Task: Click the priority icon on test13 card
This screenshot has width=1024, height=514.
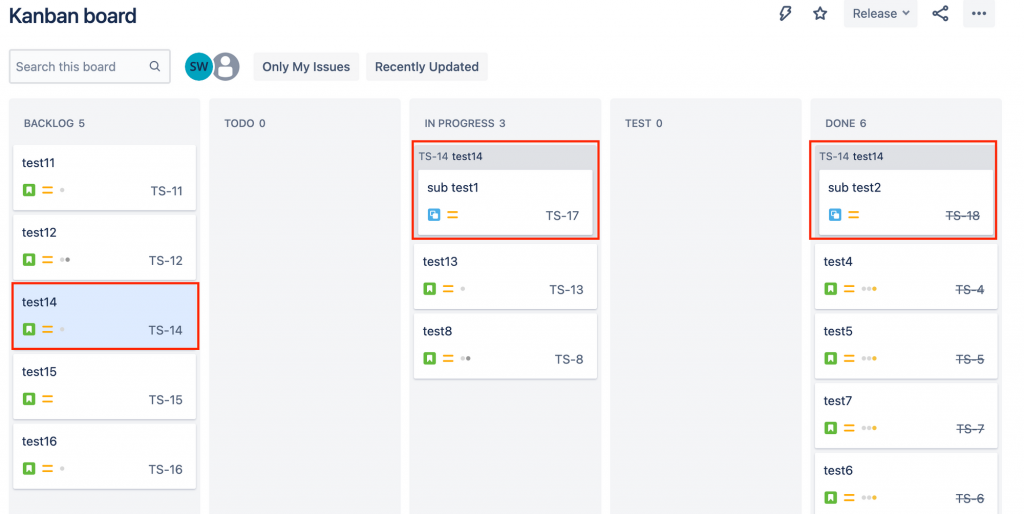Action: coord(448,289)
